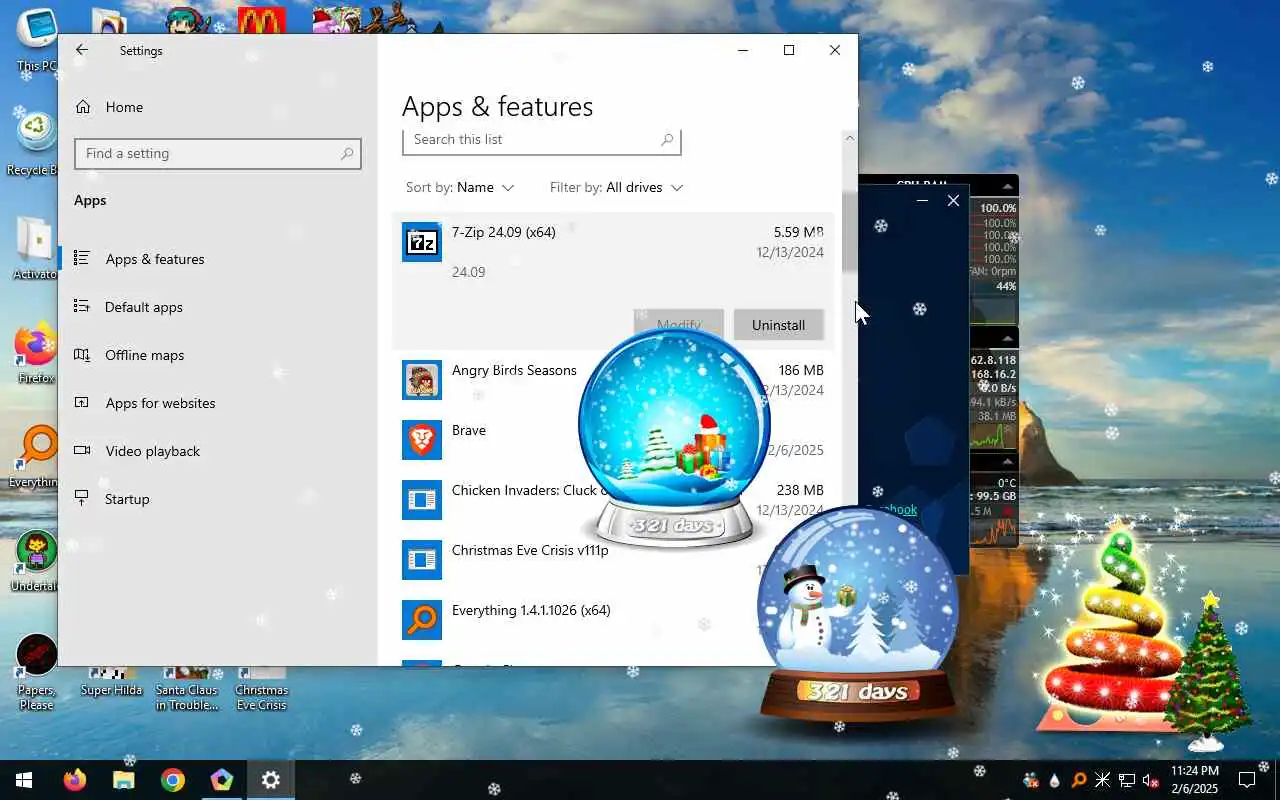Viewport: 1280px width, 800px height.
Task: Open File Explorer from the taskbar
Action: point(124,780)
